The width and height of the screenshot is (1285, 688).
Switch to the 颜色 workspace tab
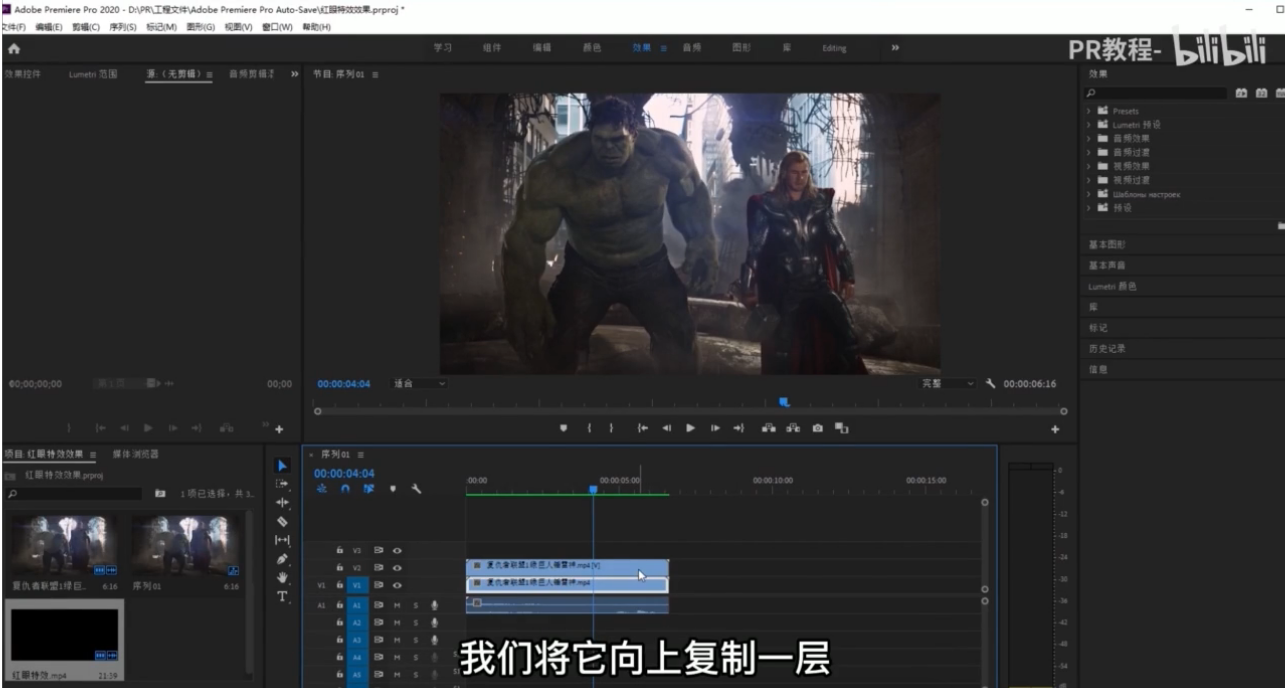coord(591,48)
